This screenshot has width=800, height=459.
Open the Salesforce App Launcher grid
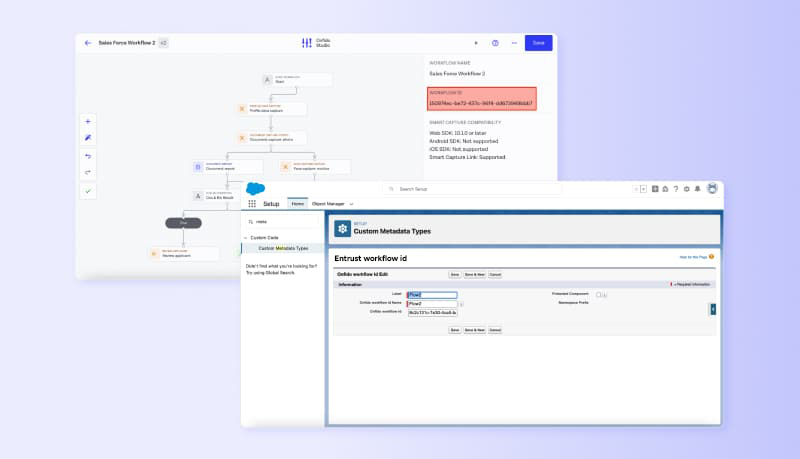click(252, 203)
